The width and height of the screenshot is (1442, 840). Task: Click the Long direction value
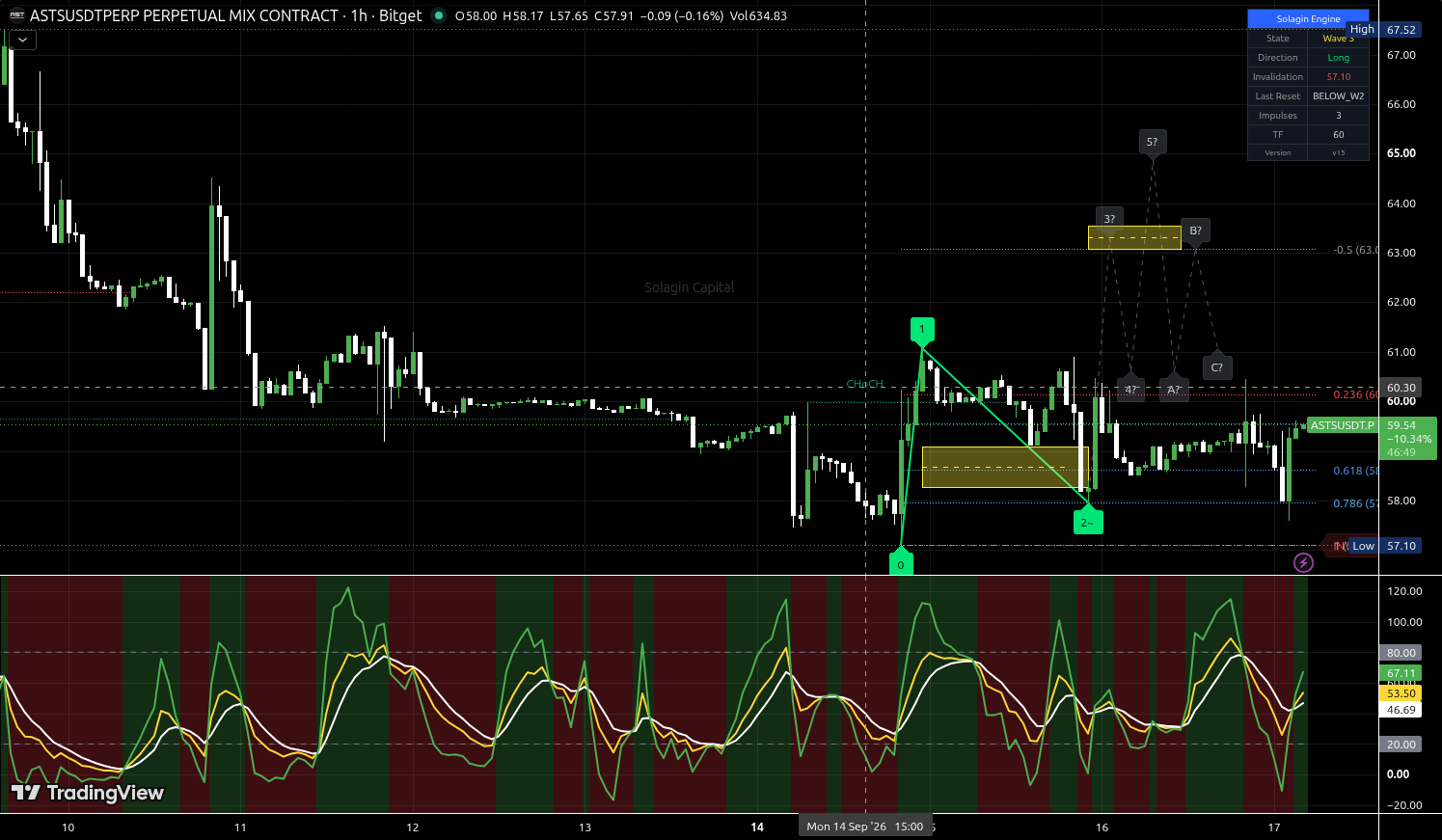1338,58
